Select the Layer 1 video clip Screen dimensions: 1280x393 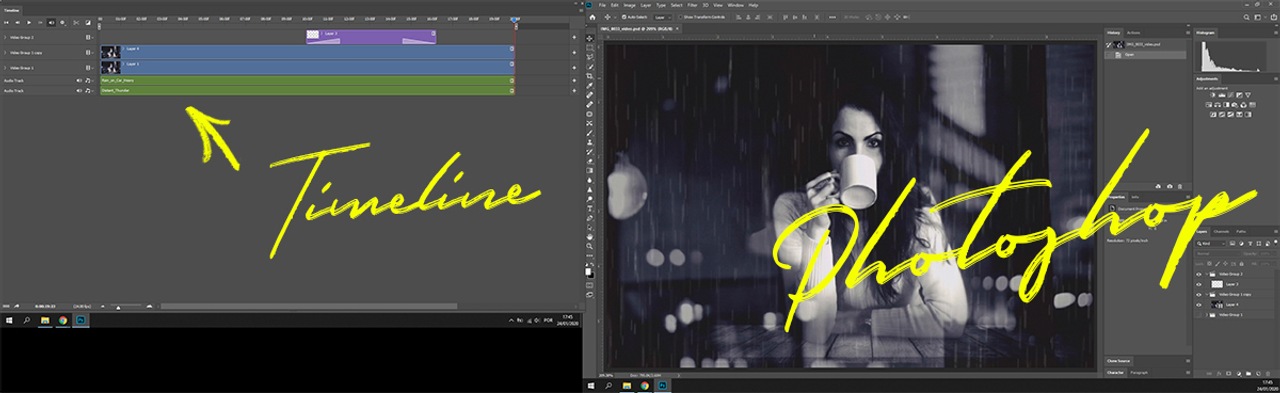[x=307, y=66]
